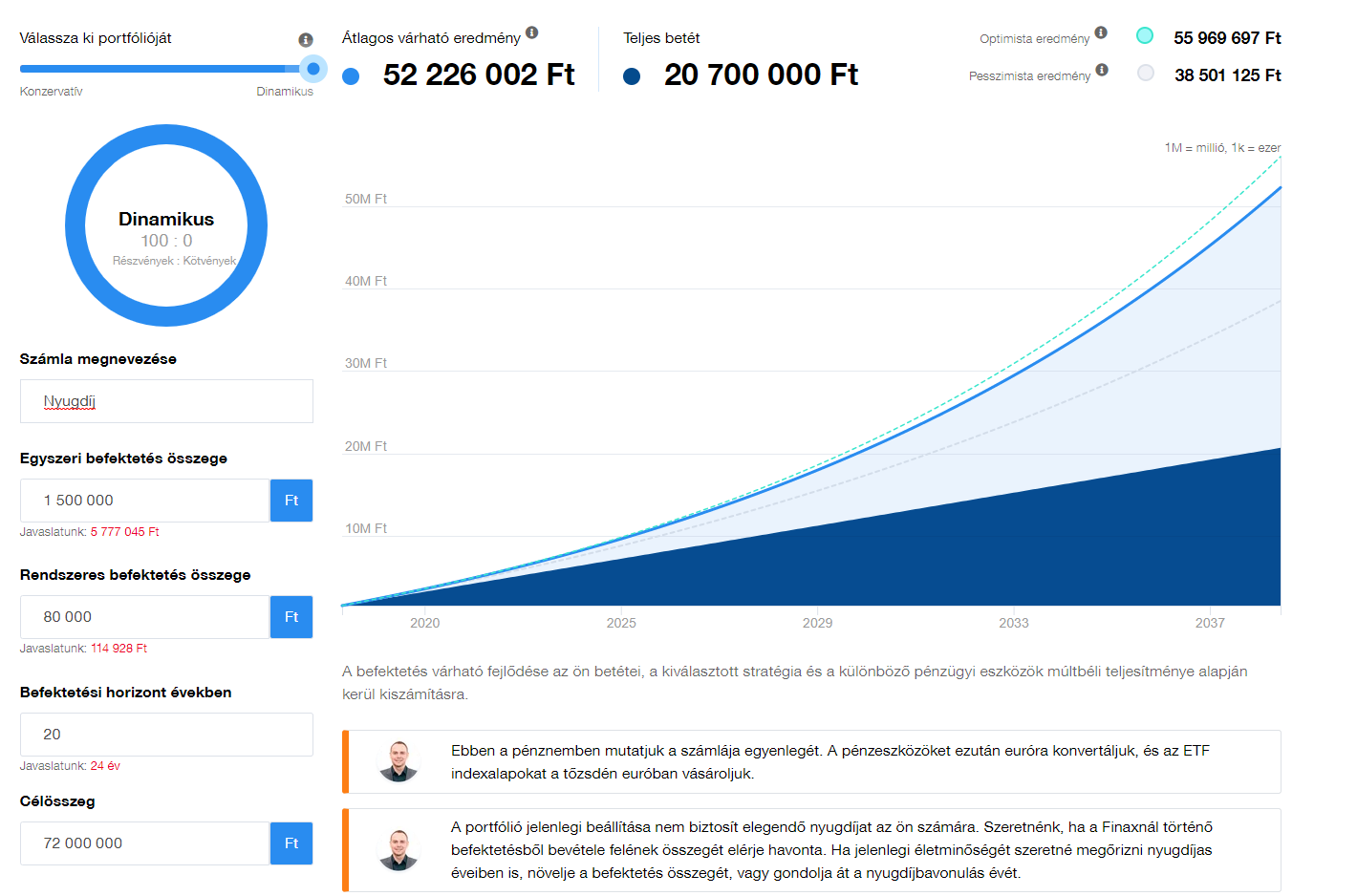Toggle the optimistic result turquoise circle
This screenshot has height=896, width=1357.
click(1145, 36)
